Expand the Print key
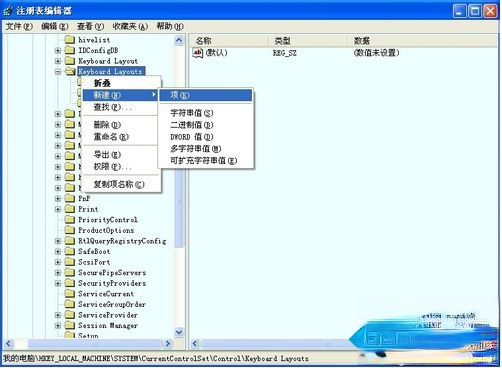The width and height of the screenshot is (502, 368). pos(58,209)
